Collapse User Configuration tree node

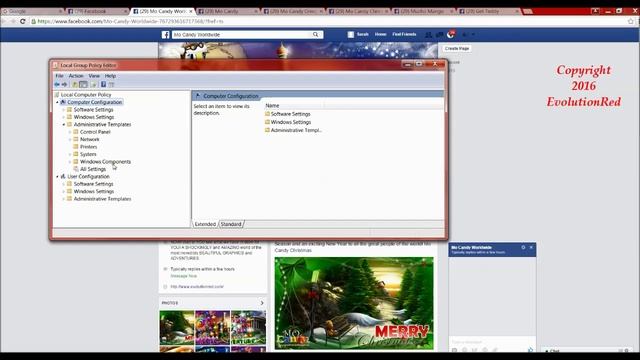click(57, 176)
